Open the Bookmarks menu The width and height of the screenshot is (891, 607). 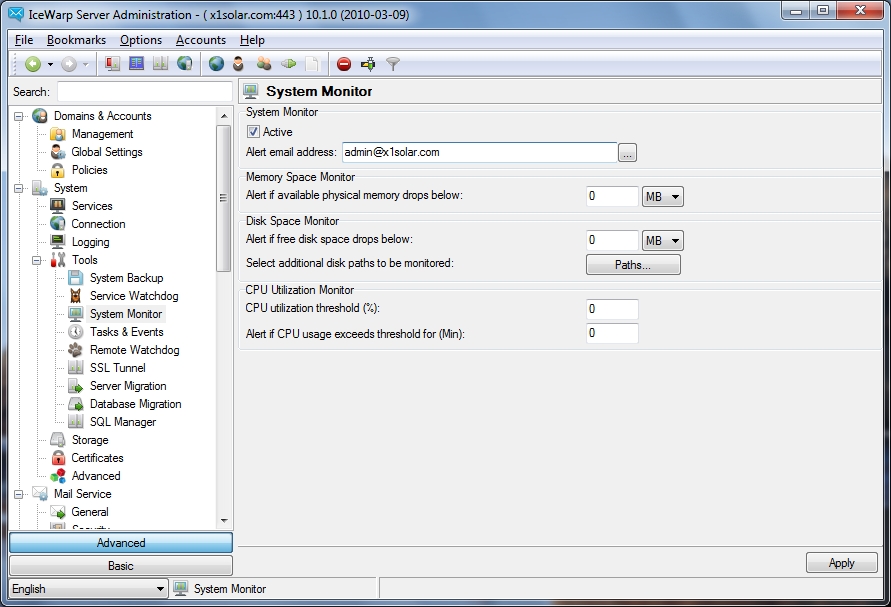[x=76, y=40]
